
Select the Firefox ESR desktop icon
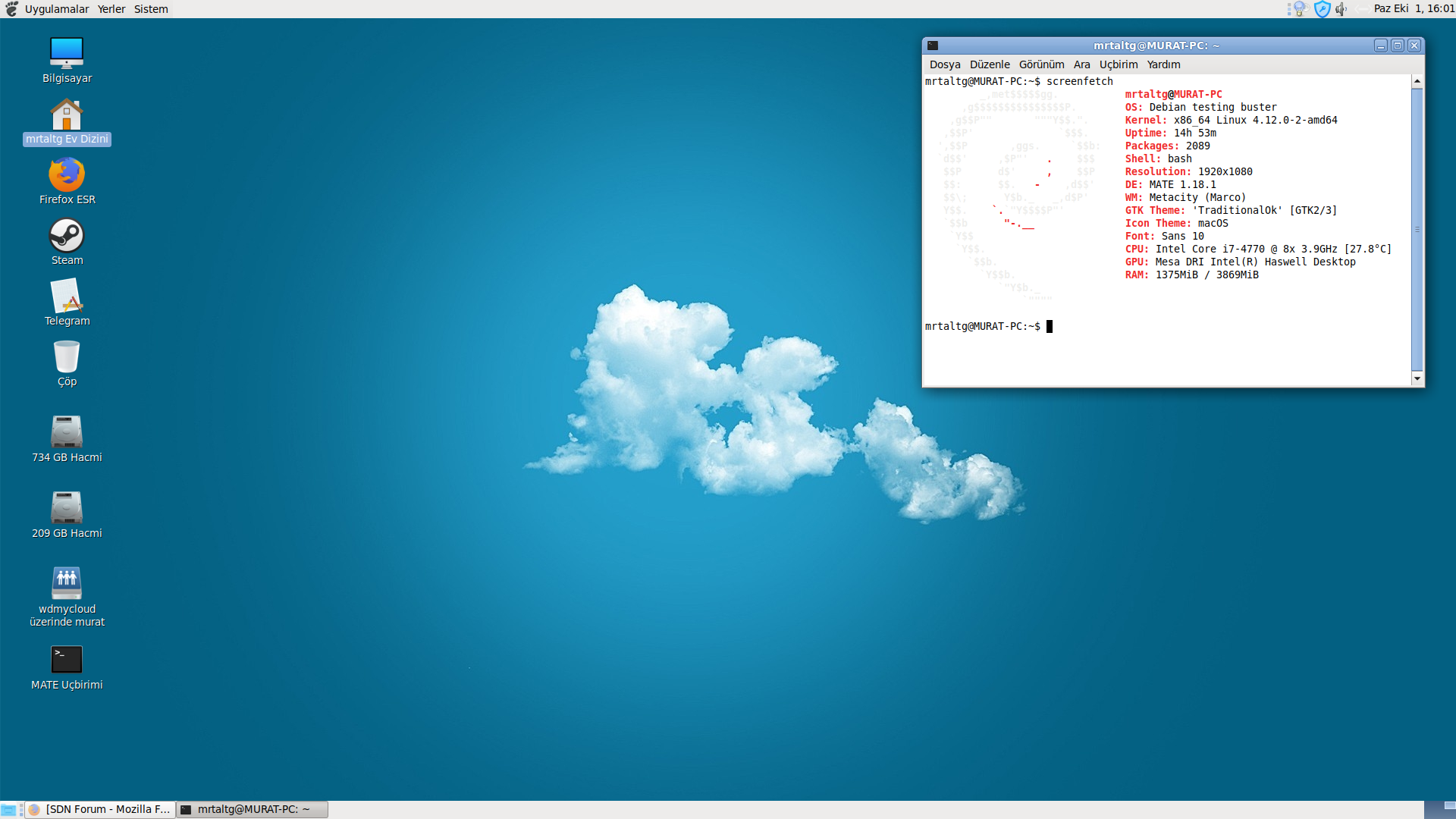coord(67,174)
